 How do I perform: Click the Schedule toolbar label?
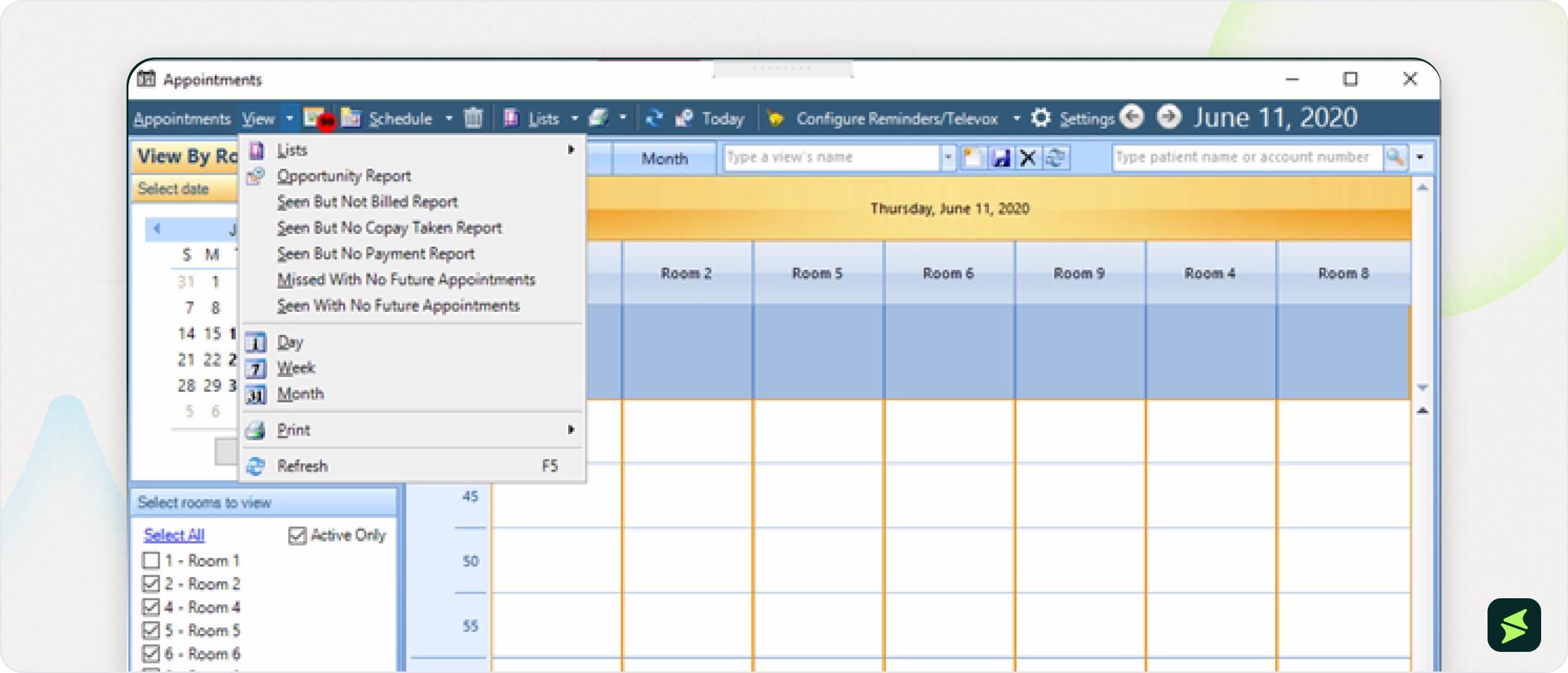pos(401,119)
